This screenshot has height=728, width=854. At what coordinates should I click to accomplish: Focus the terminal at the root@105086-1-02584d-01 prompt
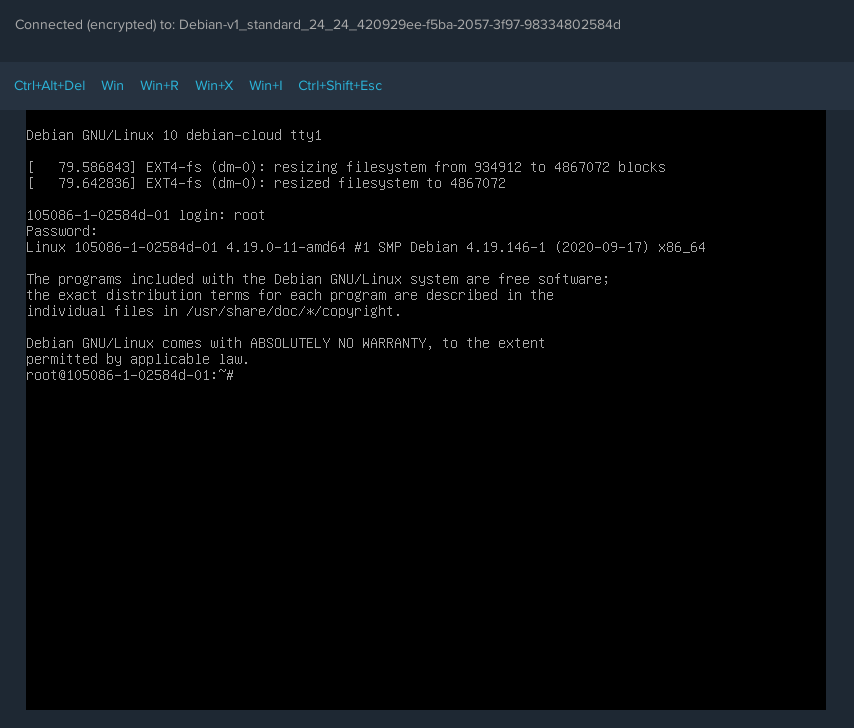130,375
